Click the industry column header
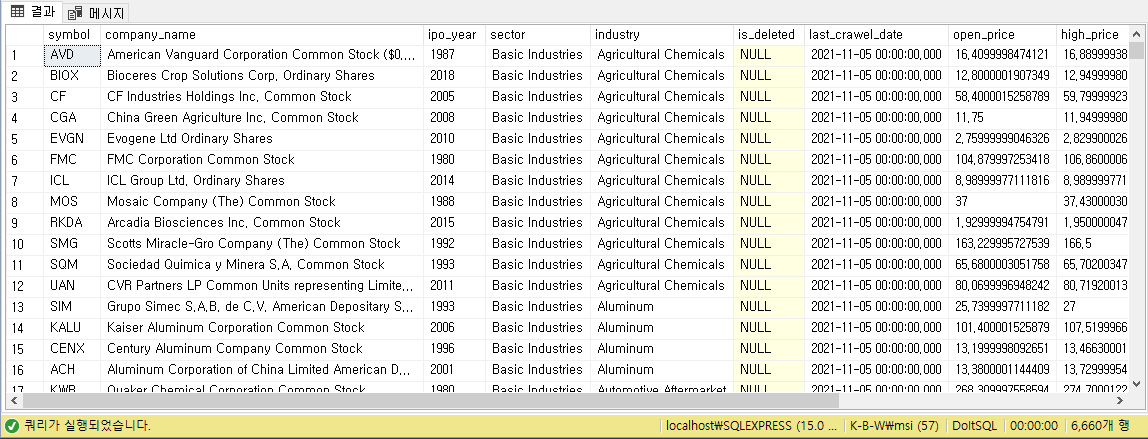The width and height of the screenshot is (1148, 439). pos(662,34)
